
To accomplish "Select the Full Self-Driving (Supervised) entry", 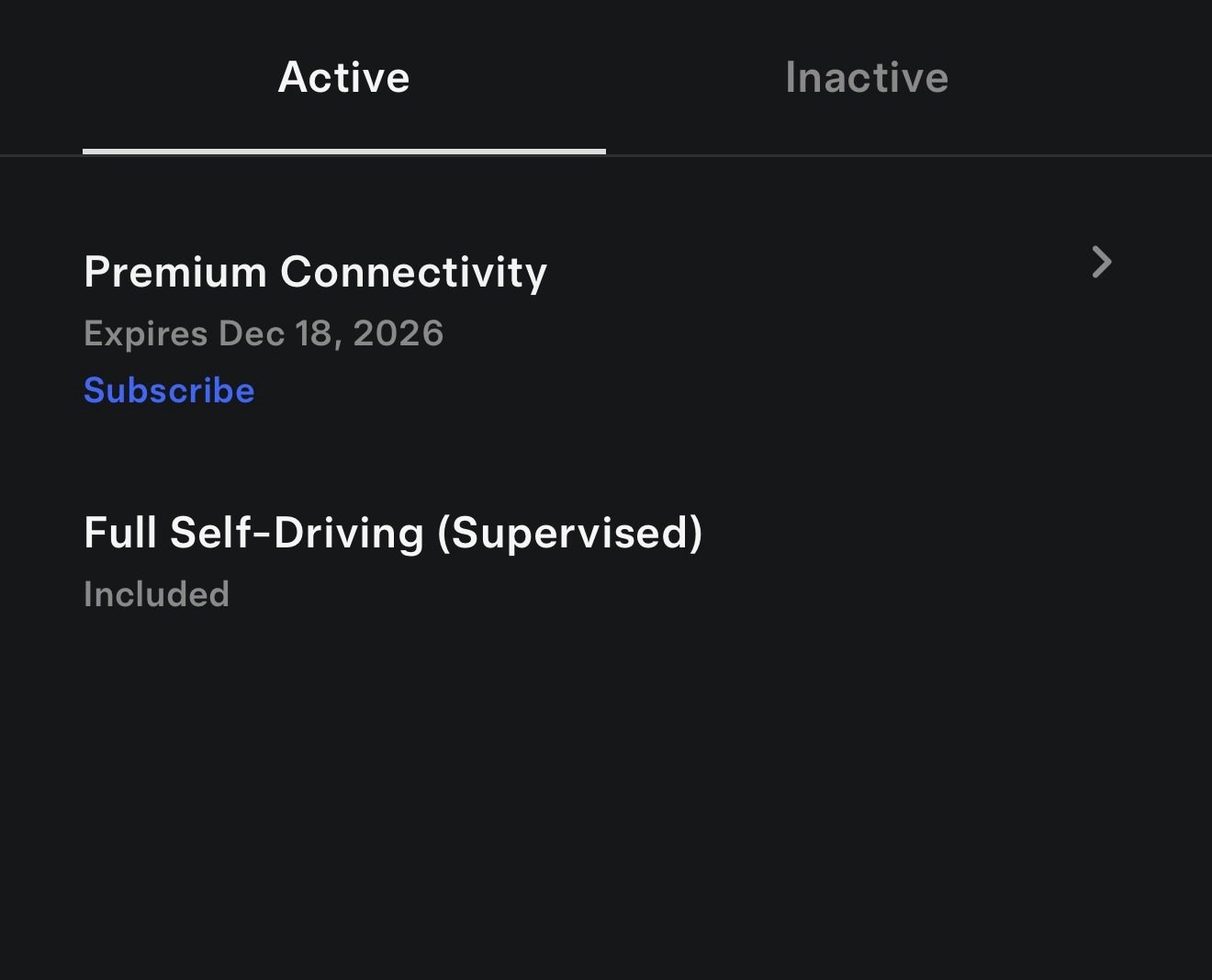I will pos(393,533).
